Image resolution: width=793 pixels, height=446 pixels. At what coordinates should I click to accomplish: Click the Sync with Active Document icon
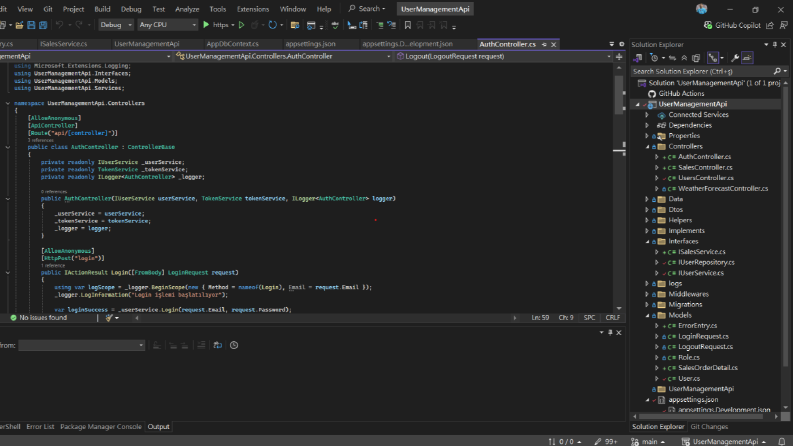pyautogui.click(x=672, y=58)
